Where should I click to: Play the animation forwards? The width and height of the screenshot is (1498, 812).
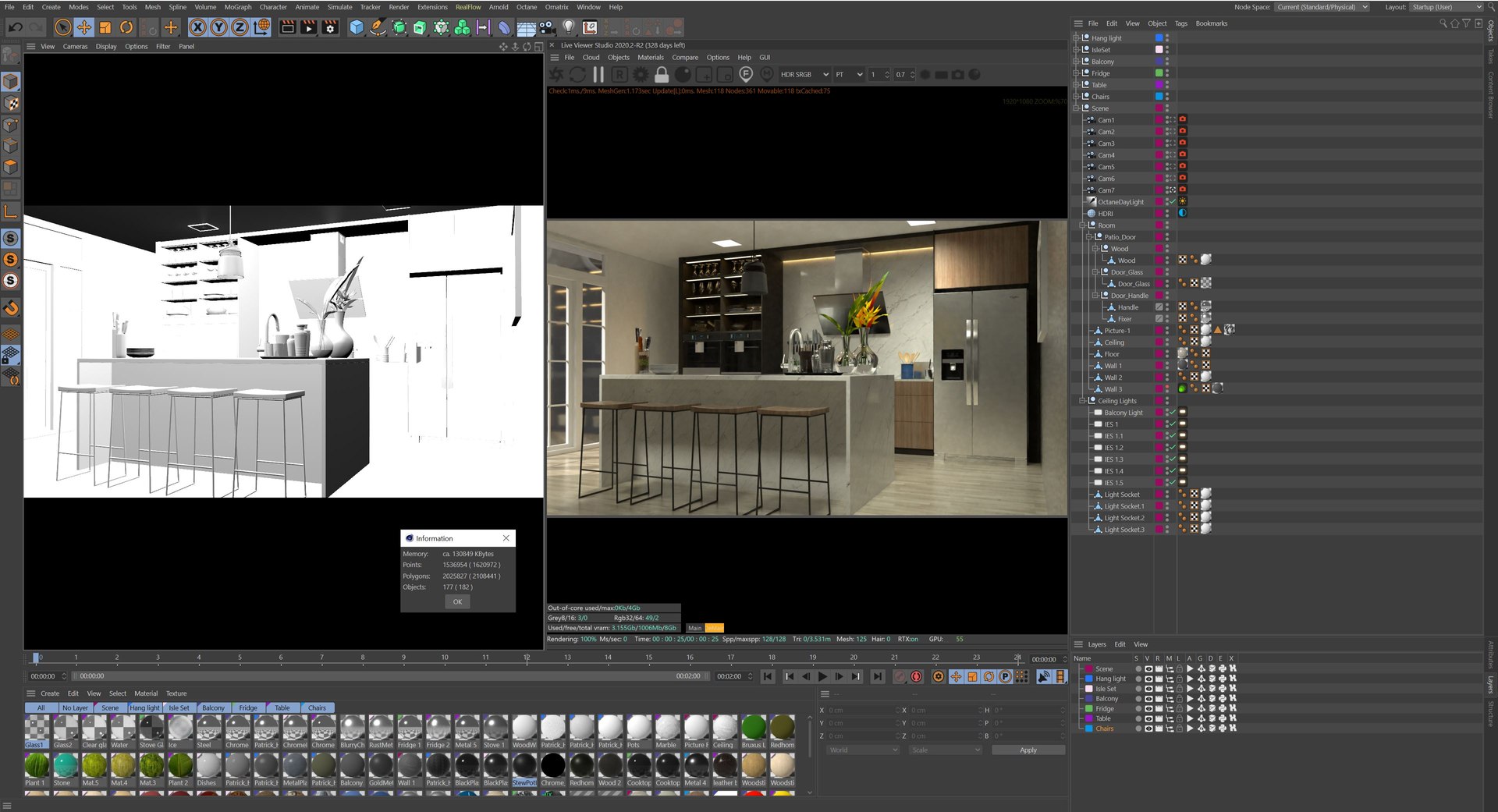coord(822,677)
